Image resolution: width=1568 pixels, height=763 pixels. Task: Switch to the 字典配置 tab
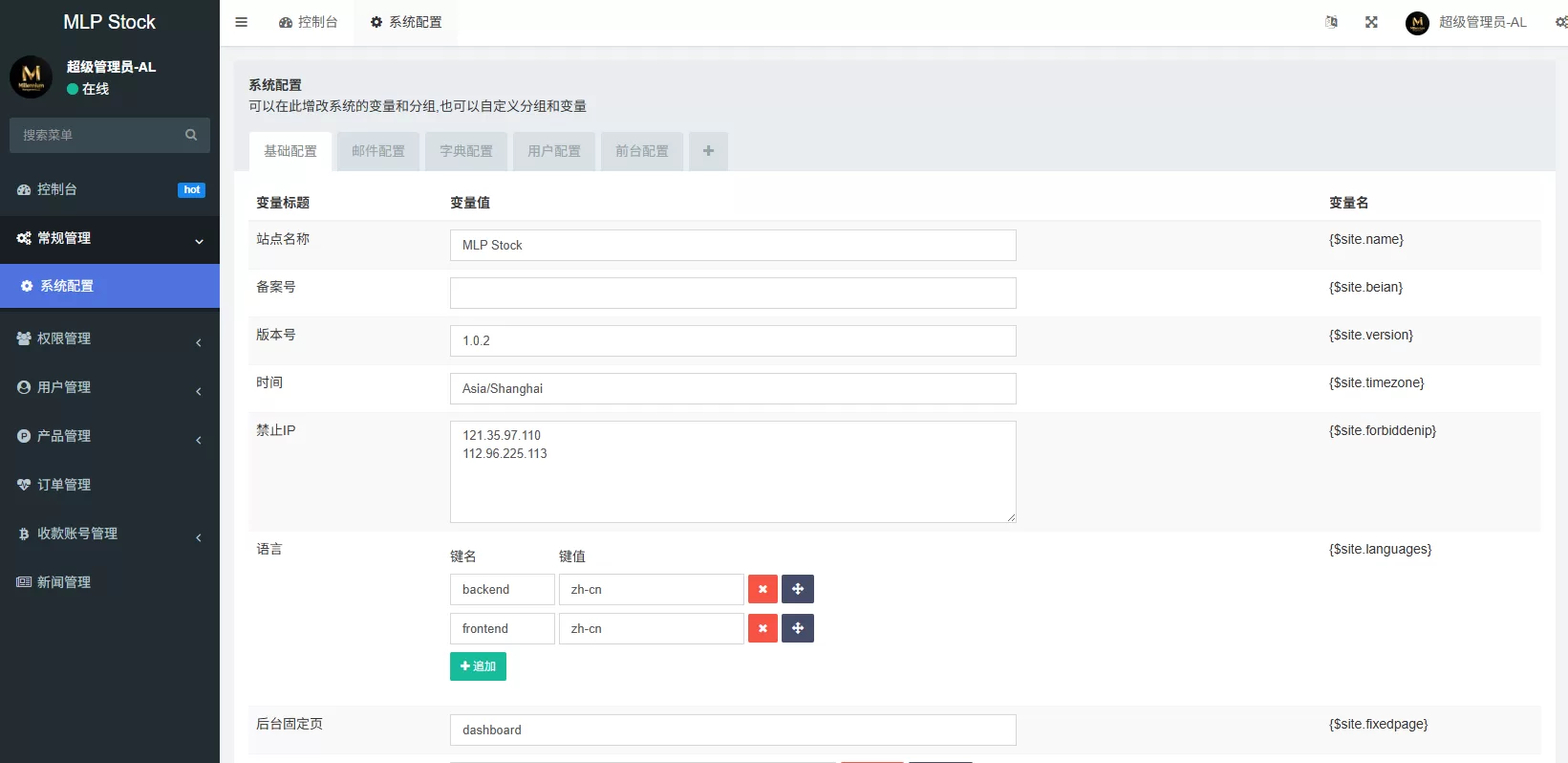pos(466,151)
